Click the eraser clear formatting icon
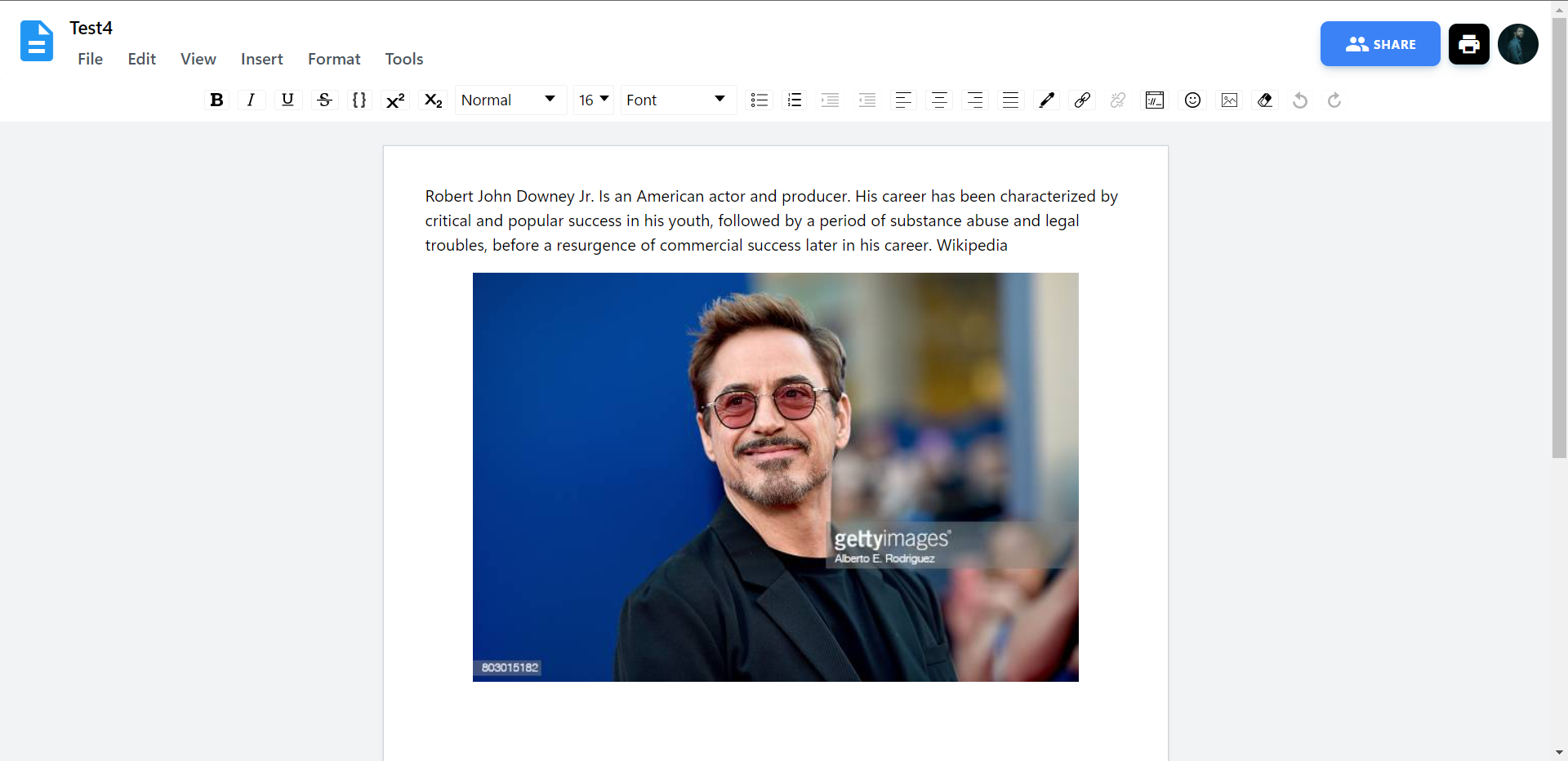The image size is (1568, 761). pyautogui.click(x=1265, y=100)
